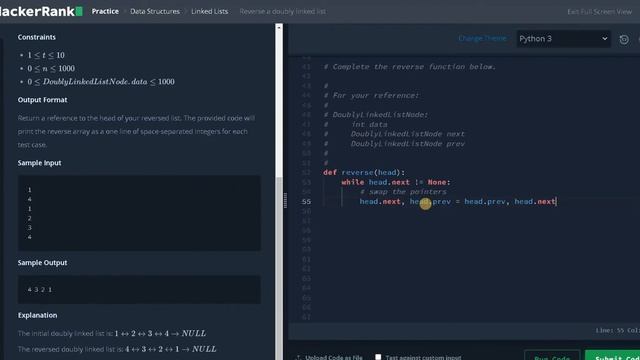Open Linked Lists breadcrumb
Viewport: 640px width, 360px height.
click(x=209, y=11)
